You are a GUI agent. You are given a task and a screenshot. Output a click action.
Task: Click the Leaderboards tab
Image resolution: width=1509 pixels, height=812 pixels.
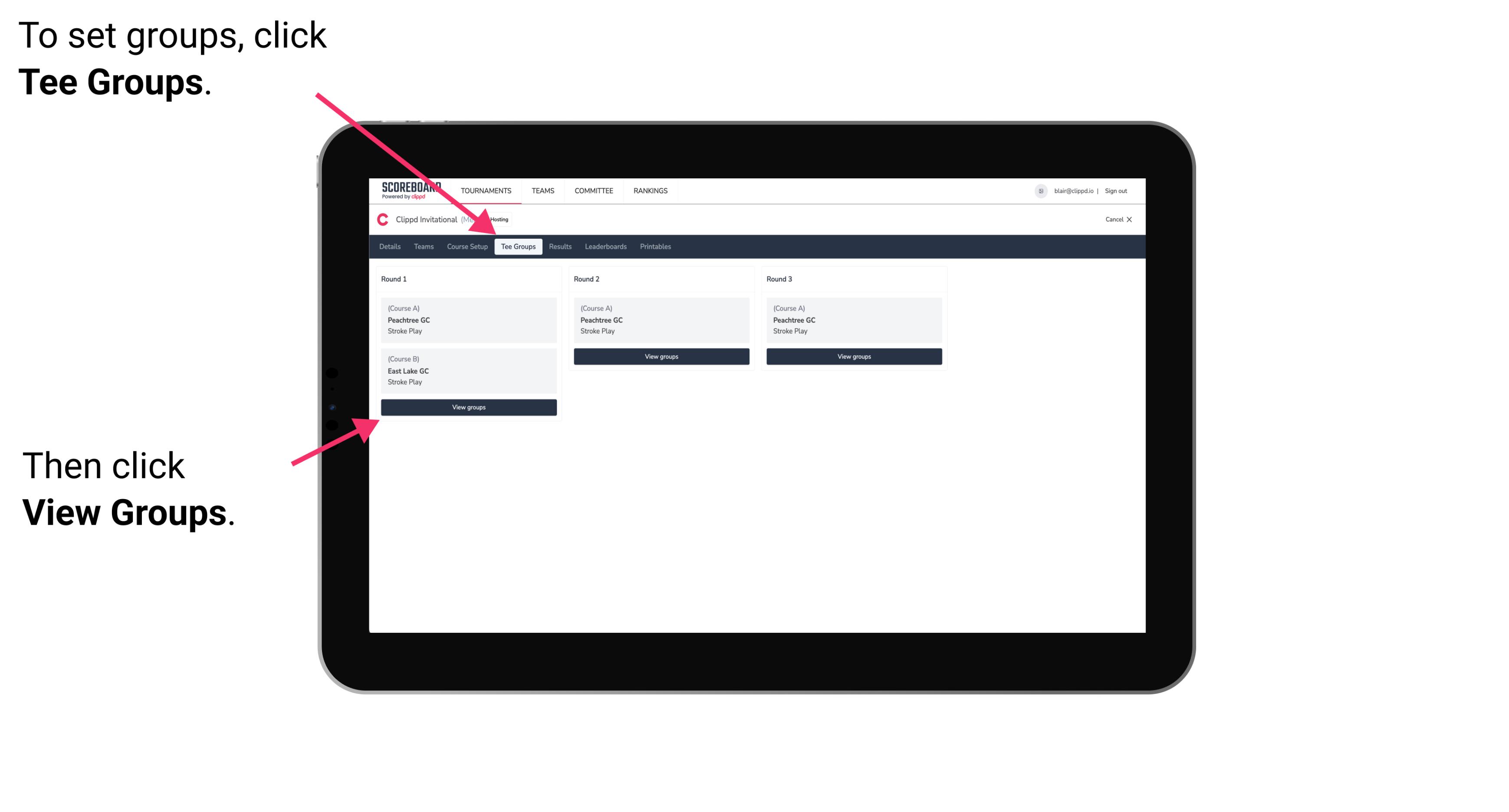[x=605, y=246]
